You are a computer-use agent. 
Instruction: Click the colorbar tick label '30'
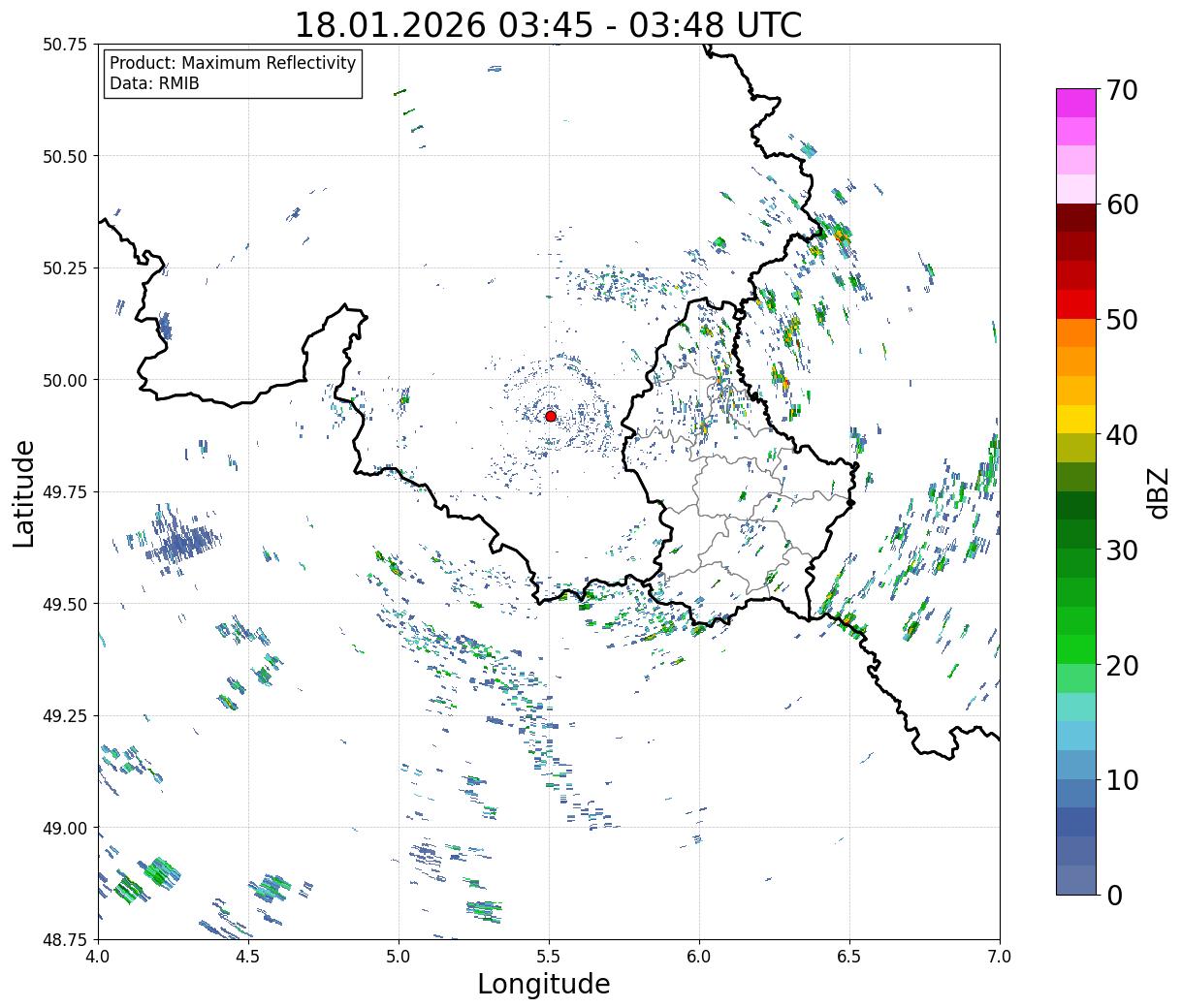point(1122,550)
